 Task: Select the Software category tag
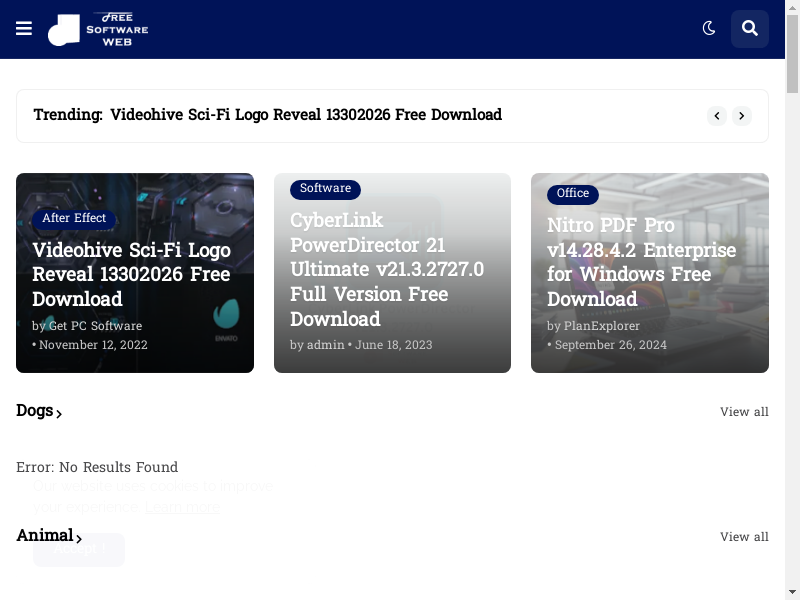coord(325,188)
